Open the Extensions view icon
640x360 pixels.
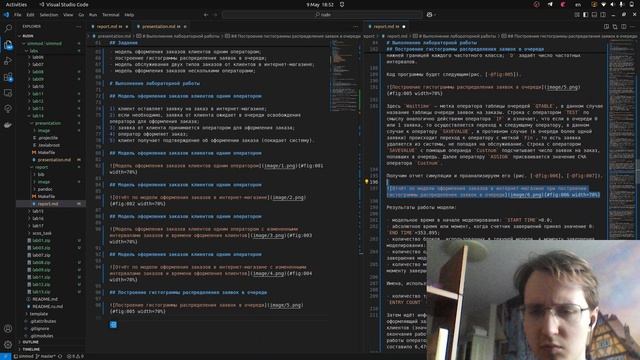click(x=8, y=77)
